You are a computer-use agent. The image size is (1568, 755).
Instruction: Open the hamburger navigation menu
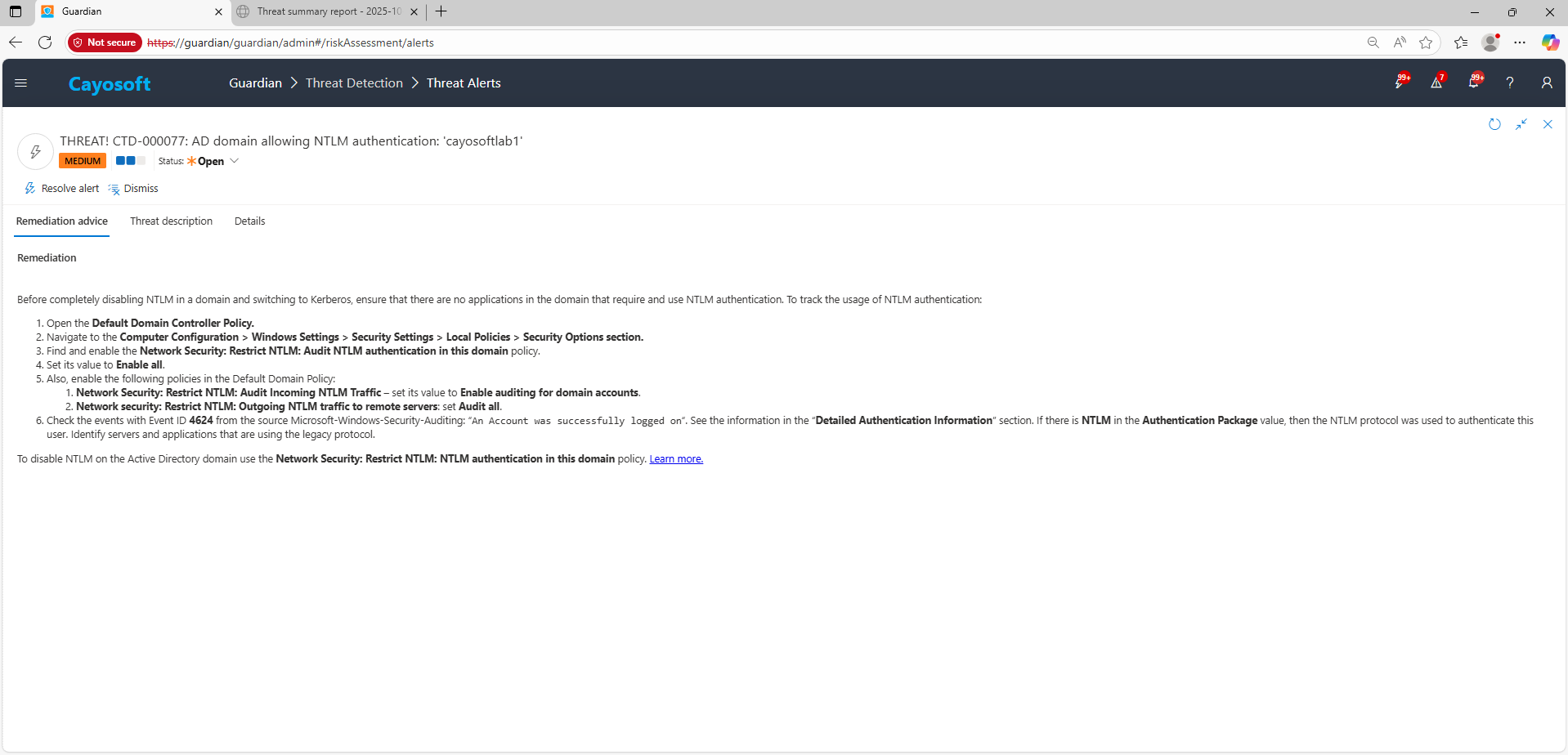(21, 83)
